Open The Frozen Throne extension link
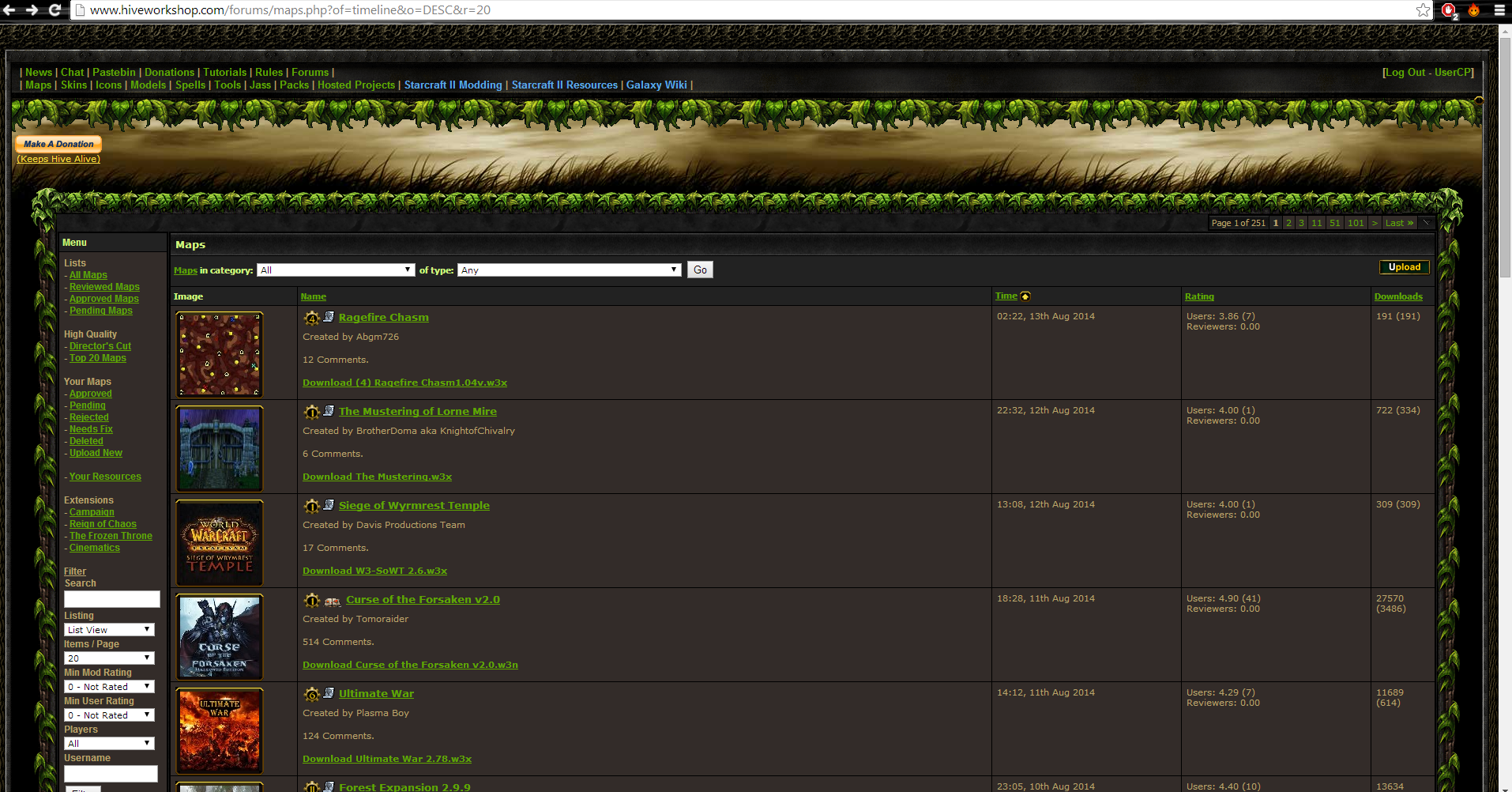Viewport: 1512px width, 792px height. point(111,536)
